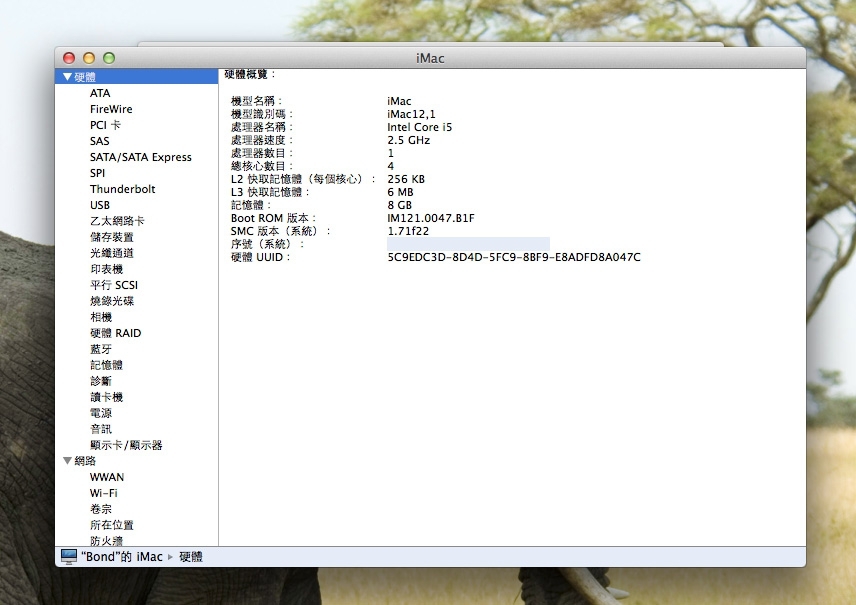Click the SMC 版本（系統） label

click(281, 231)
